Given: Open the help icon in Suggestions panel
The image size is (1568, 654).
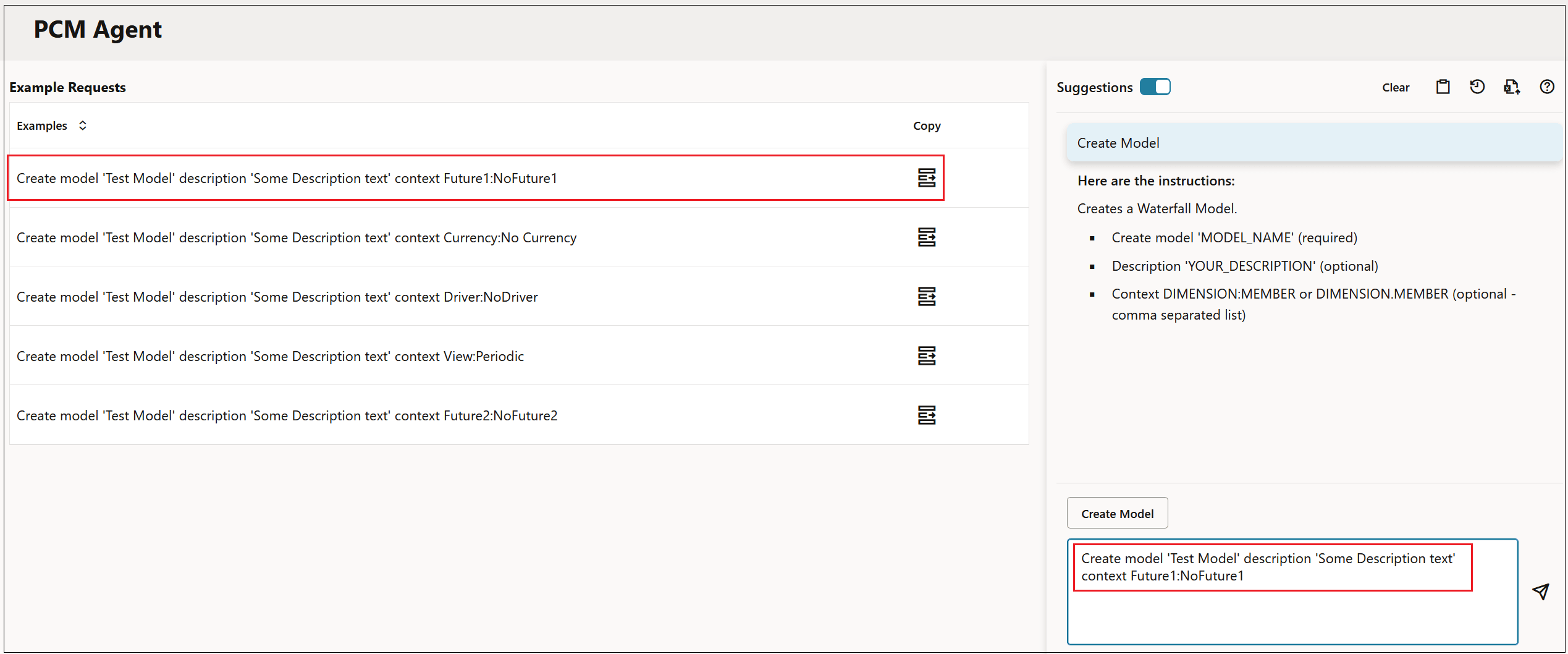Looking at the screenshot, I should (x=1547, y=87).
